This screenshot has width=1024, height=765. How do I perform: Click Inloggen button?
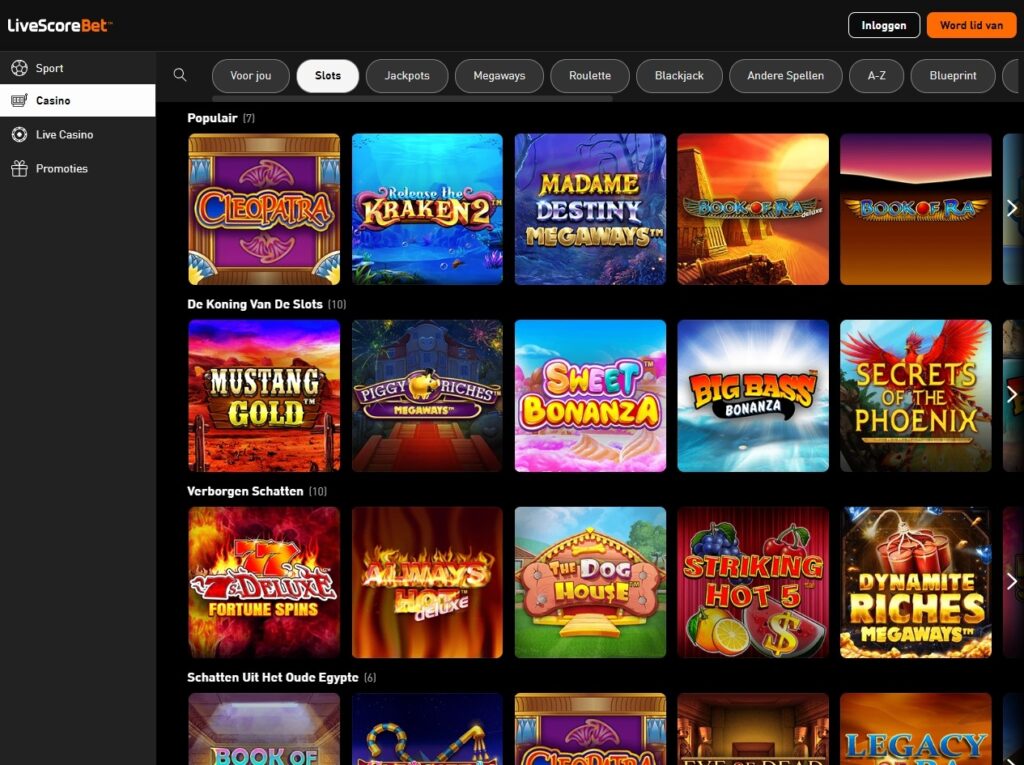[884, 25]
